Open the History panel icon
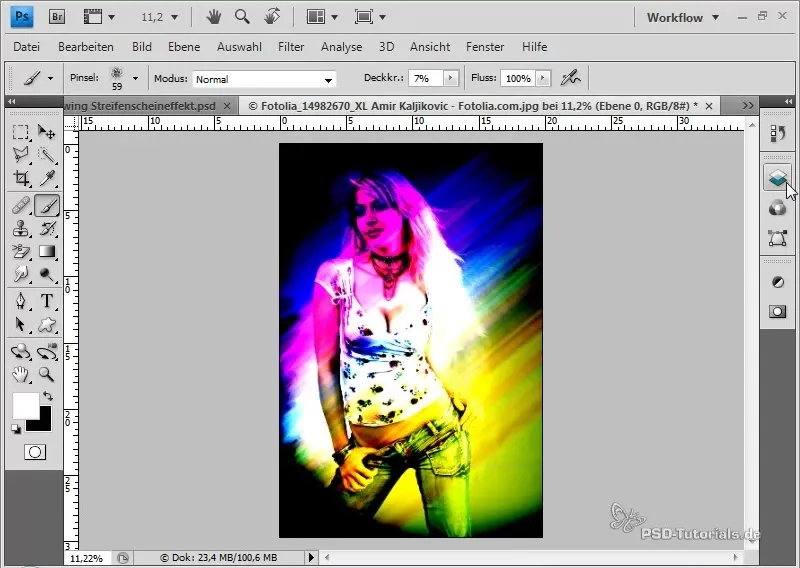This screenshot has width=800, height=568. 777,134
